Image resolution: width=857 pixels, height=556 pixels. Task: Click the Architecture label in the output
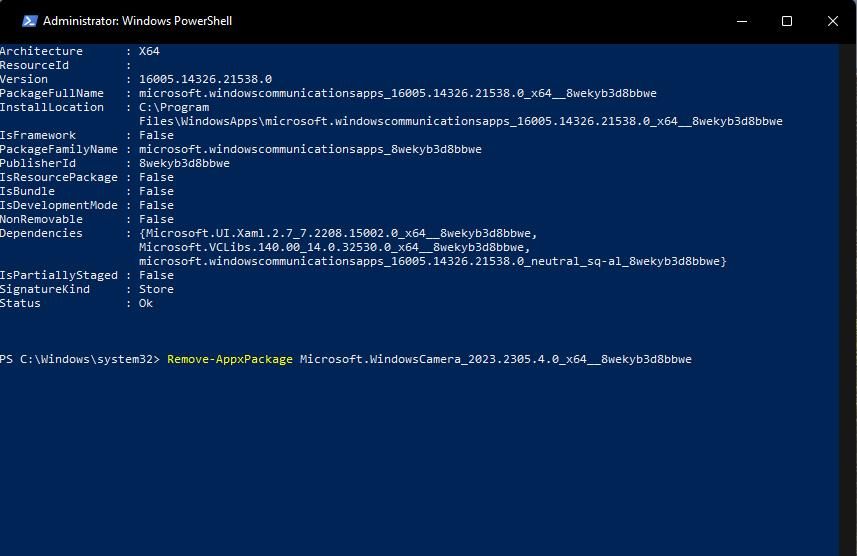pos(41,51)
